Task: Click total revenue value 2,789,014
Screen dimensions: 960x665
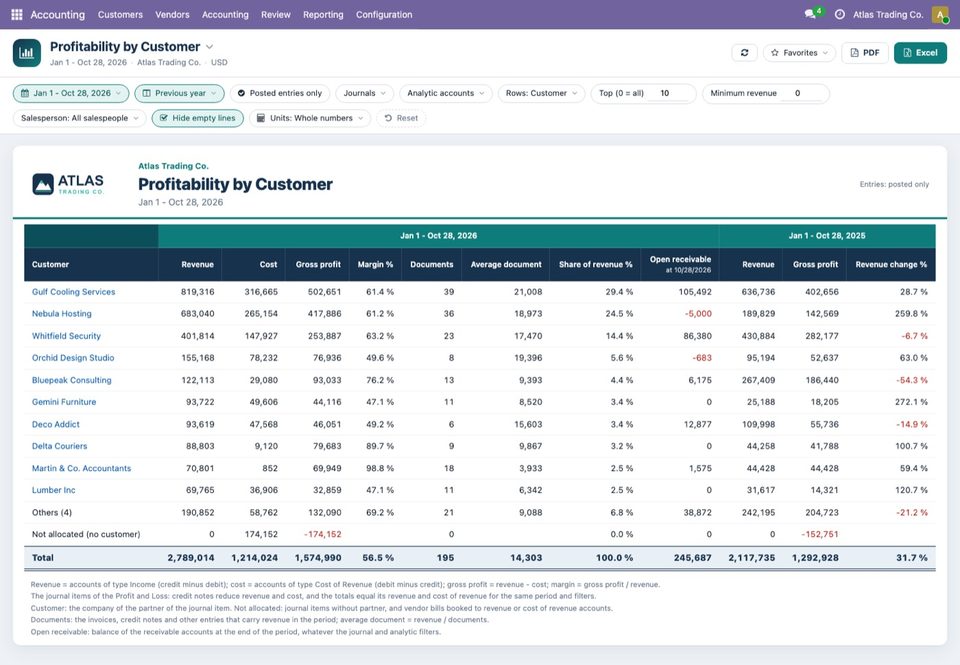Action: pos(190,558)
